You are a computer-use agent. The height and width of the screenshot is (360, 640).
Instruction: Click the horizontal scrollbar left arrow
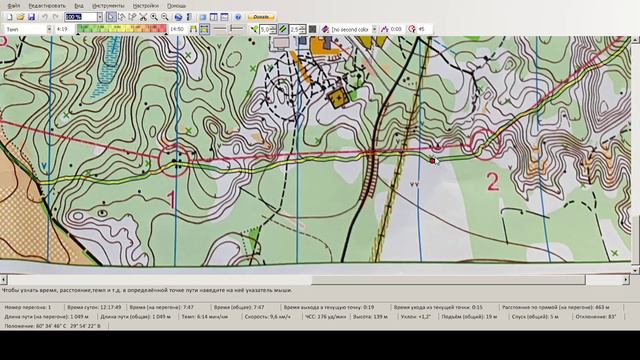pos(4,280)
